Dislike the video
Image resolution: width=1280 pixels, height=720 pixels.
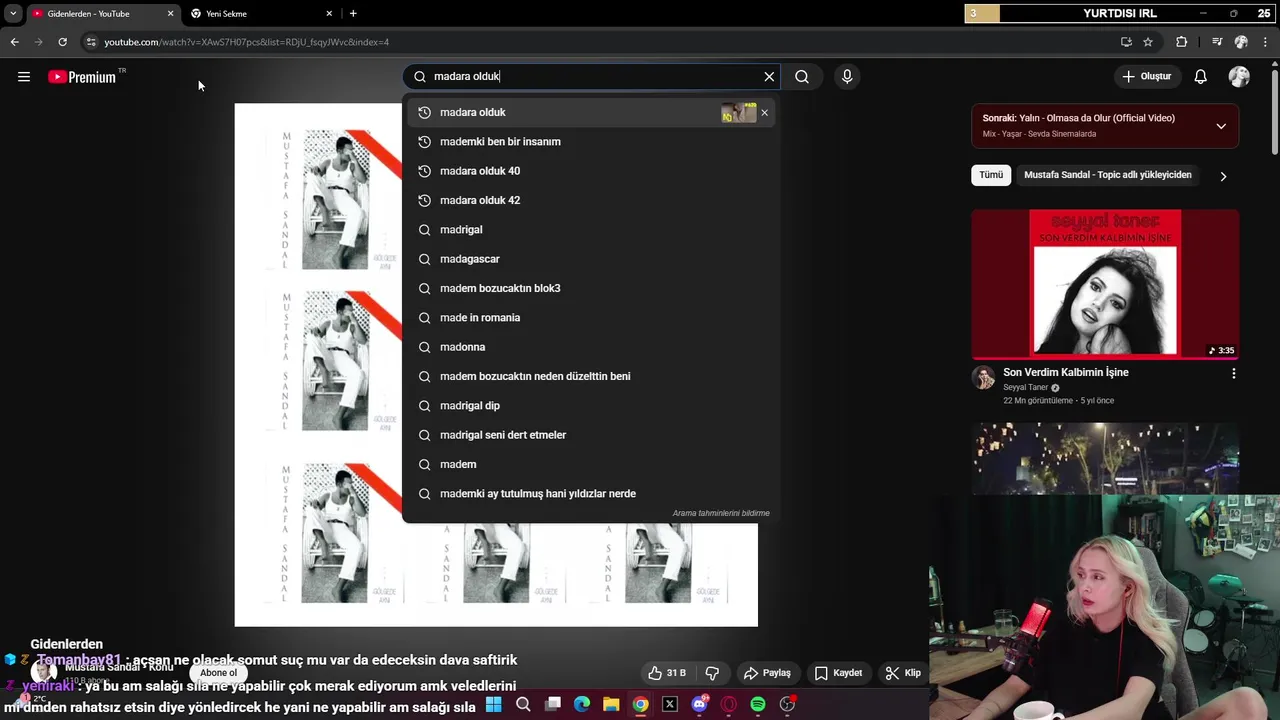pyautogui.click(x=713, y=673)
